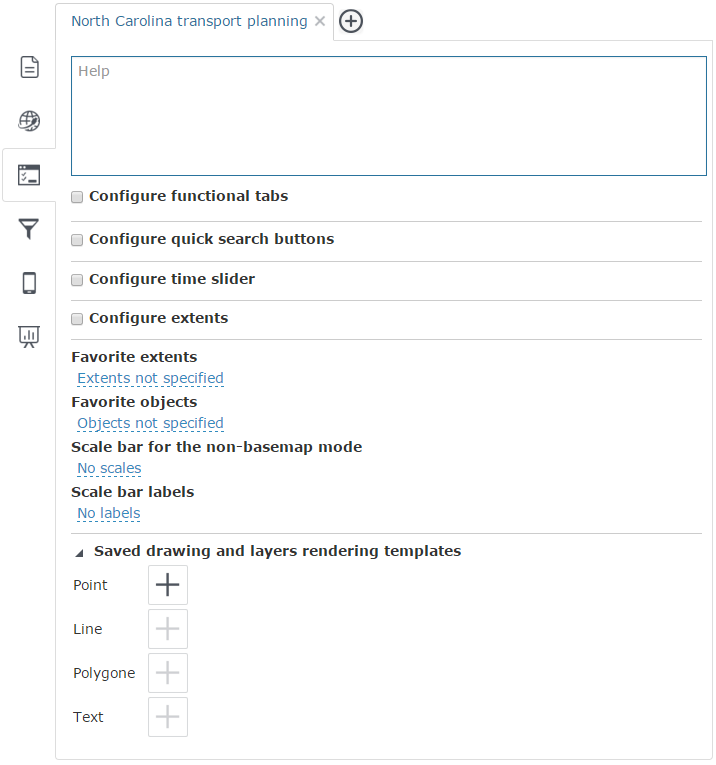The width and height of the screenshot is (716, 765).
Task: Add new map tab with plus icon
Action: [351, 21]
